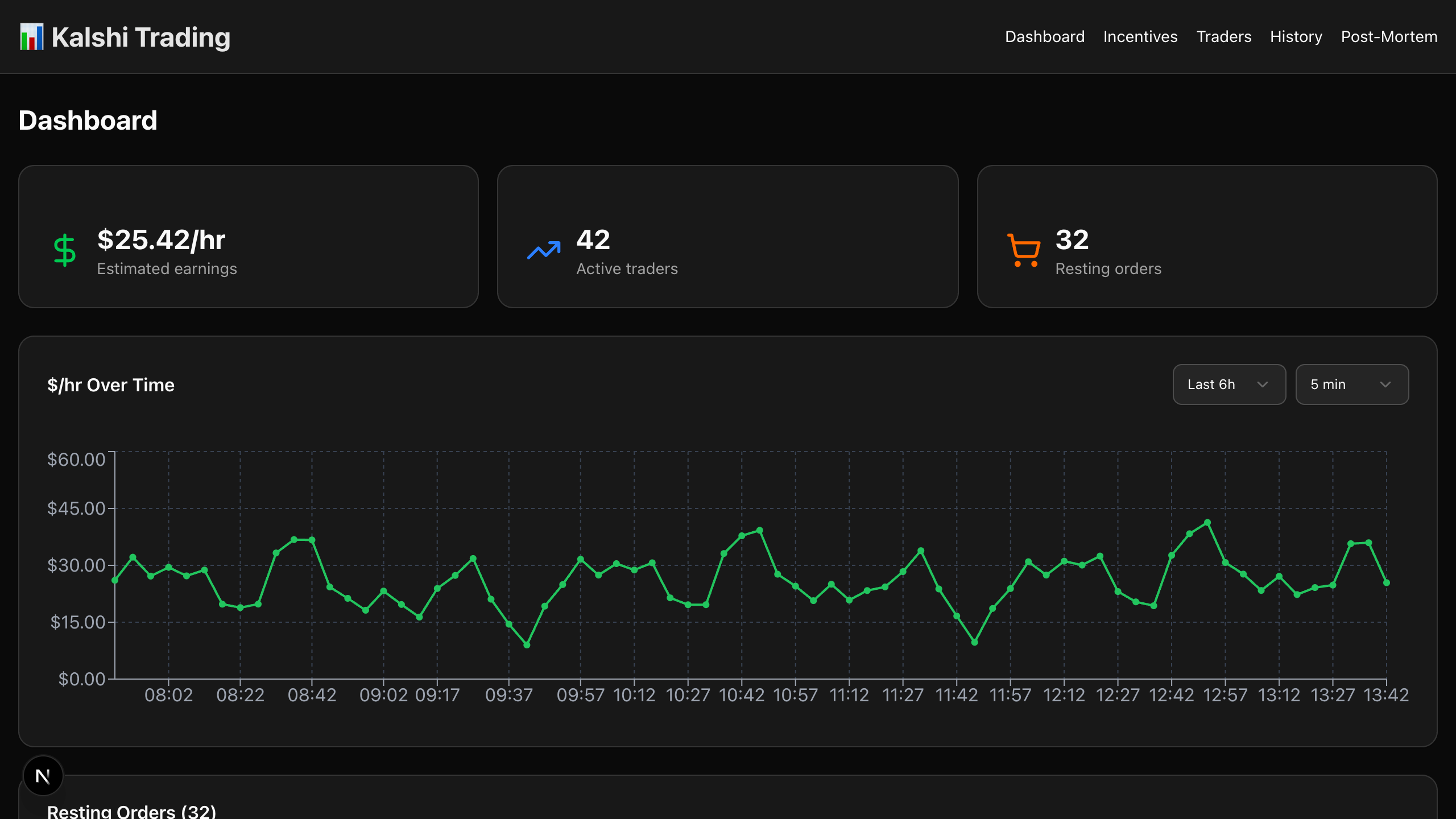The width and height of the screenshot is (1456, 819).
Task: Click the green dollar sign earnings icon
Action: coord(65,250)
